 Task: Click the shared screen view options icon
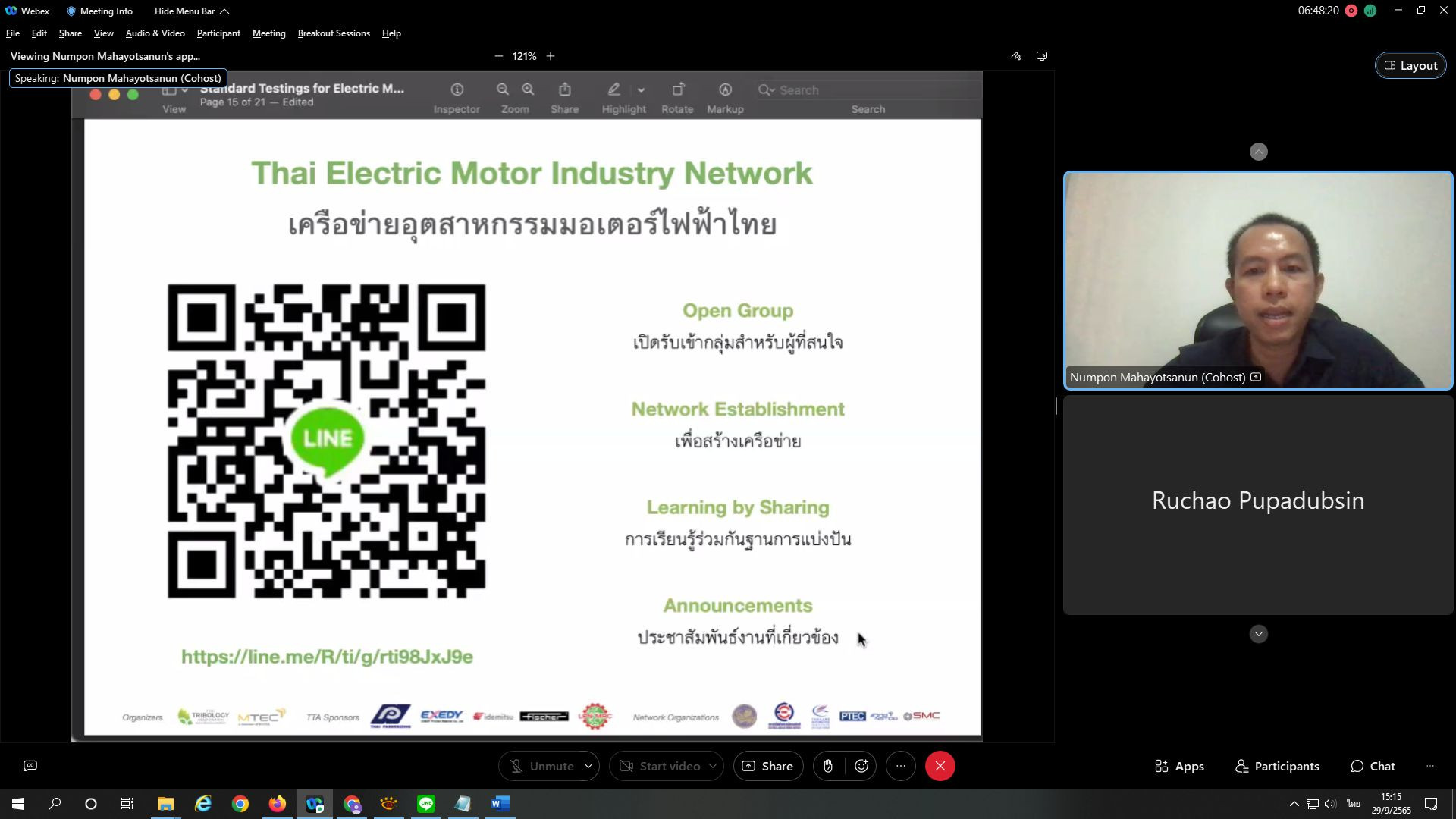coord(1042,56)
